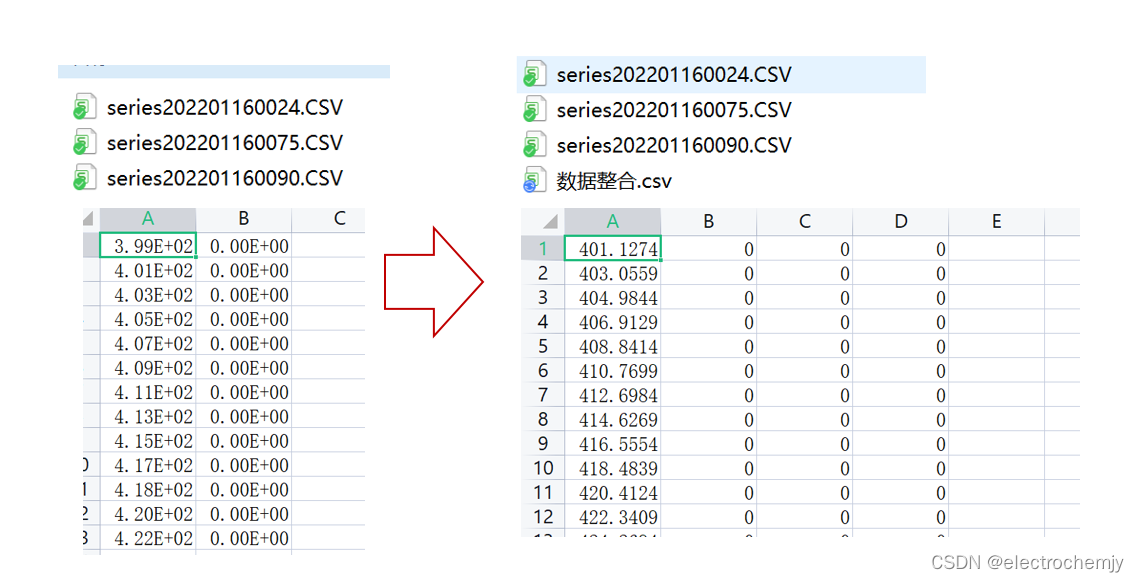Select column D header in right sheet
Viewport: 1139px width, 582px height.
(900, 222)
